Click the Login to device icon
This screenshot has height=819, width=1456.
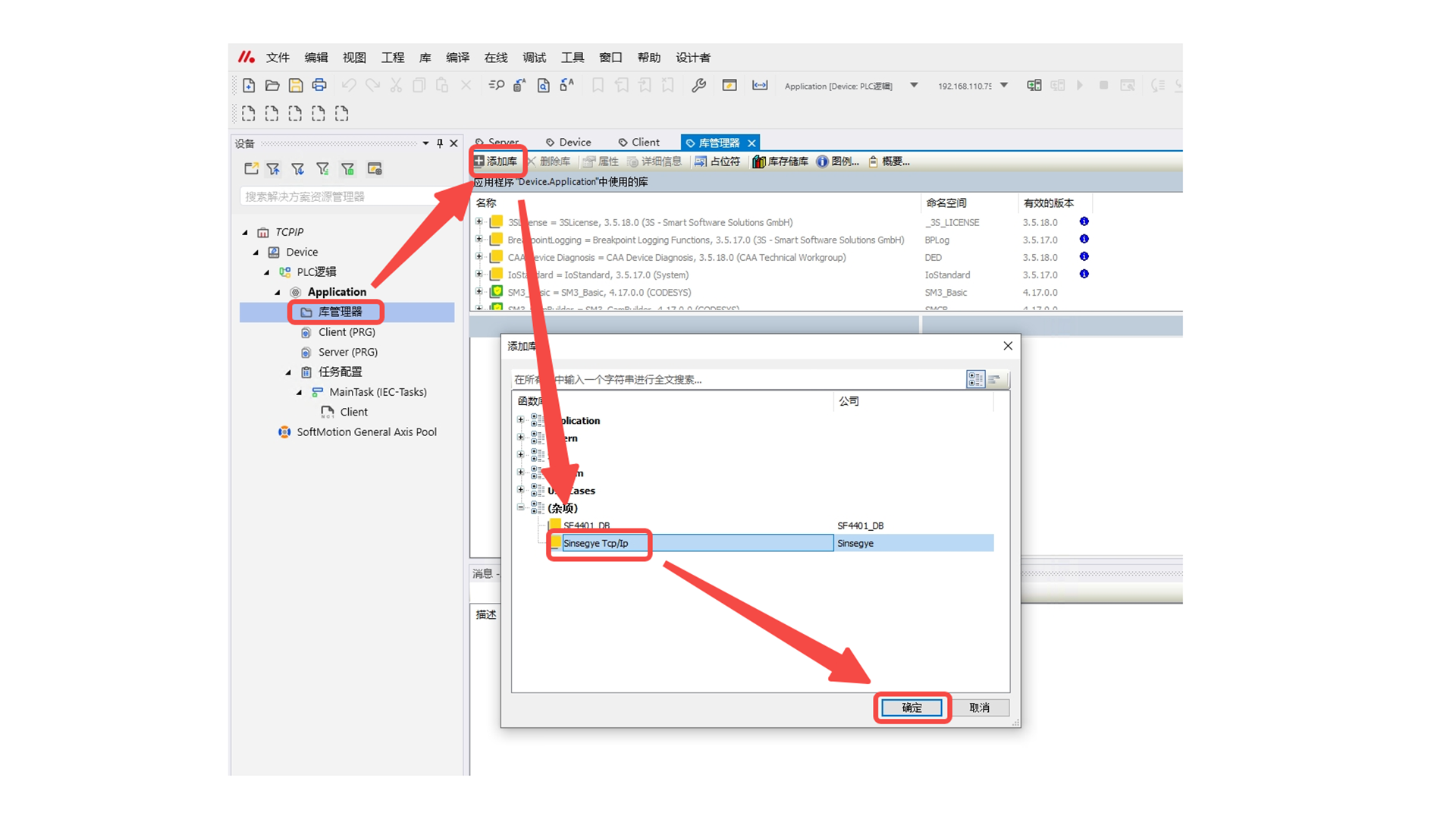[x=1034, y=86]
